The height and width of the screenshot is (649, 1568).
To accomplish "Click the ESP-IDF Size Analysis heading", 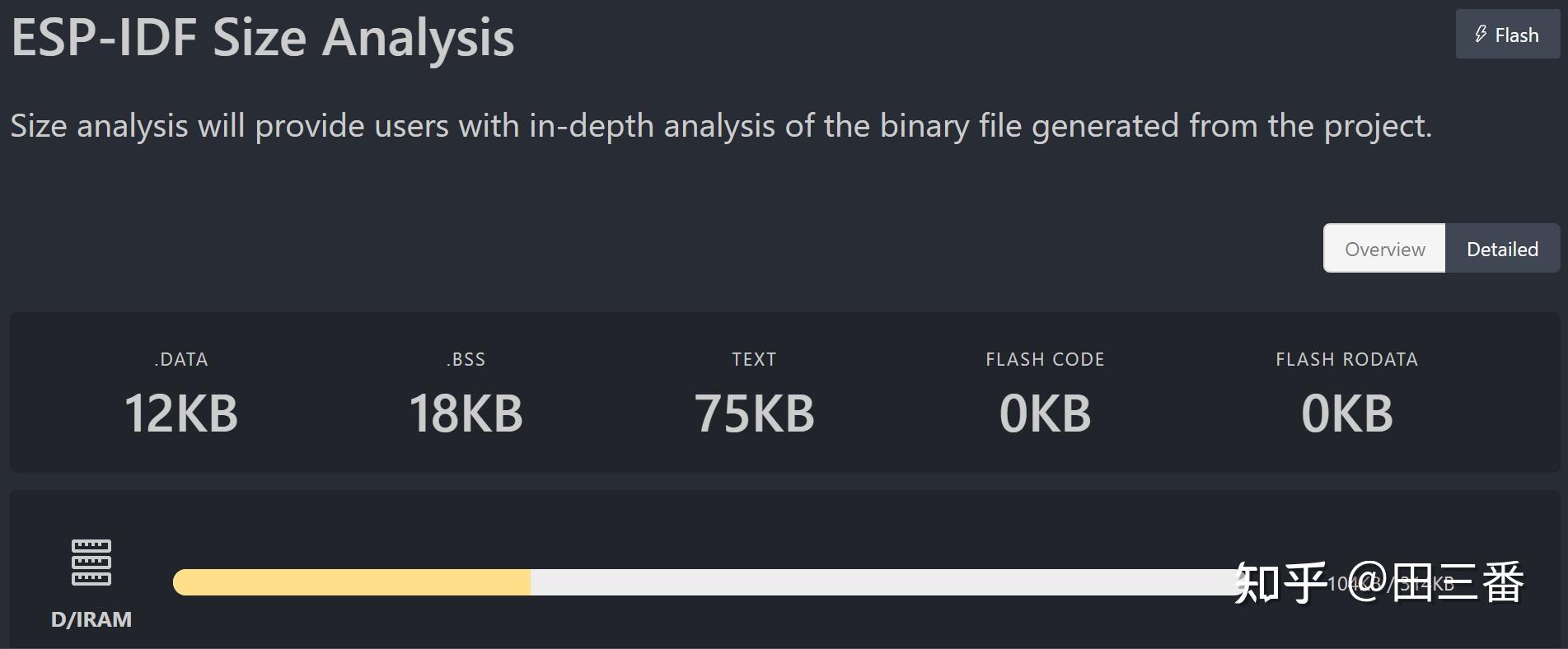I will [263, 38].
